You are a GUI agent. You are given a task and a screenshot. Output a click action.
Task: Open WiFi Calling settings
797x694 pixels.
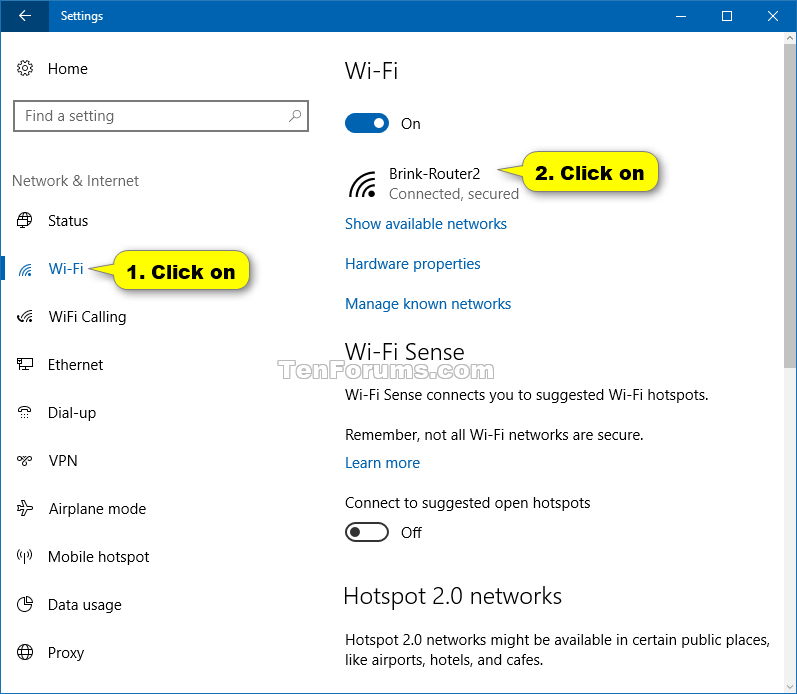[x=87, y=317]
